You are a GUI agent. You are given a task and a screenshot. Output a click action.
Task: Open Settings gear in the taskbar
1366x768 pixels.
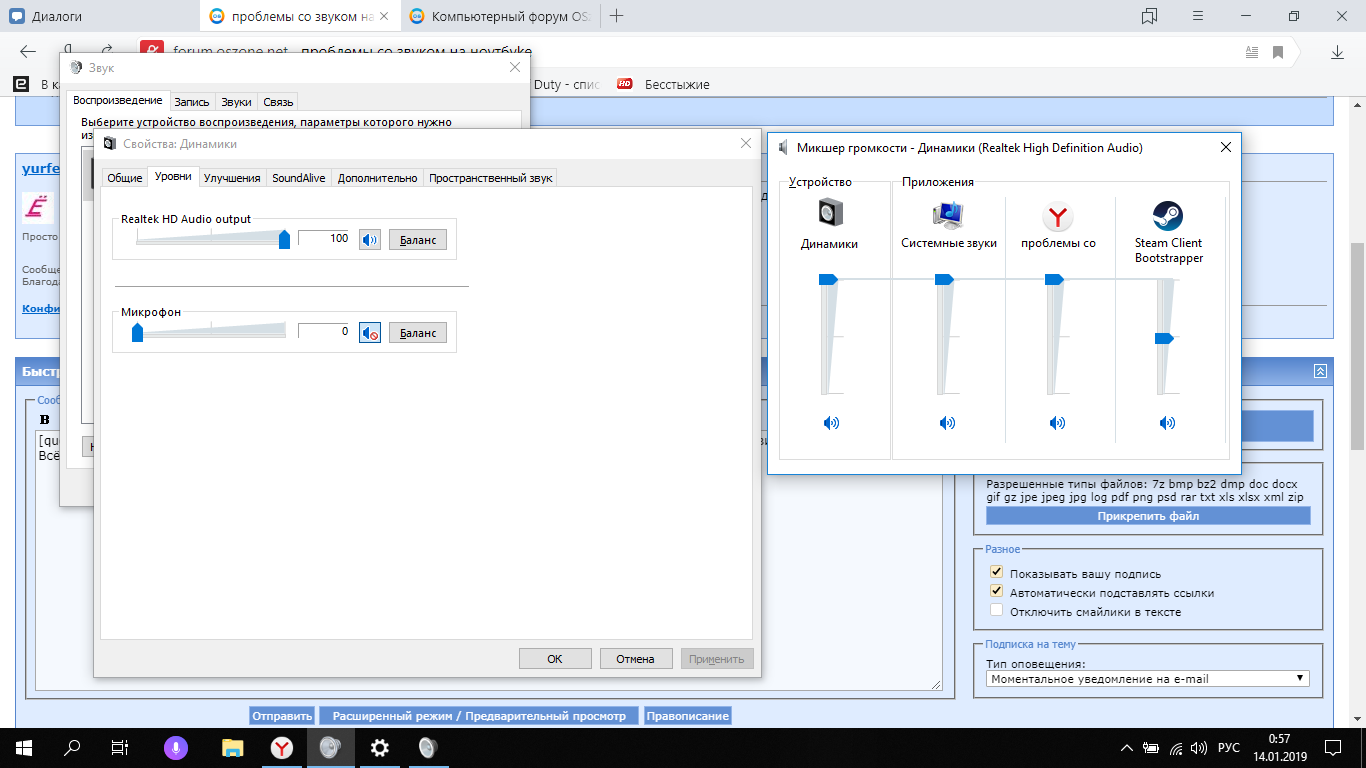click(x=380, y=747)
